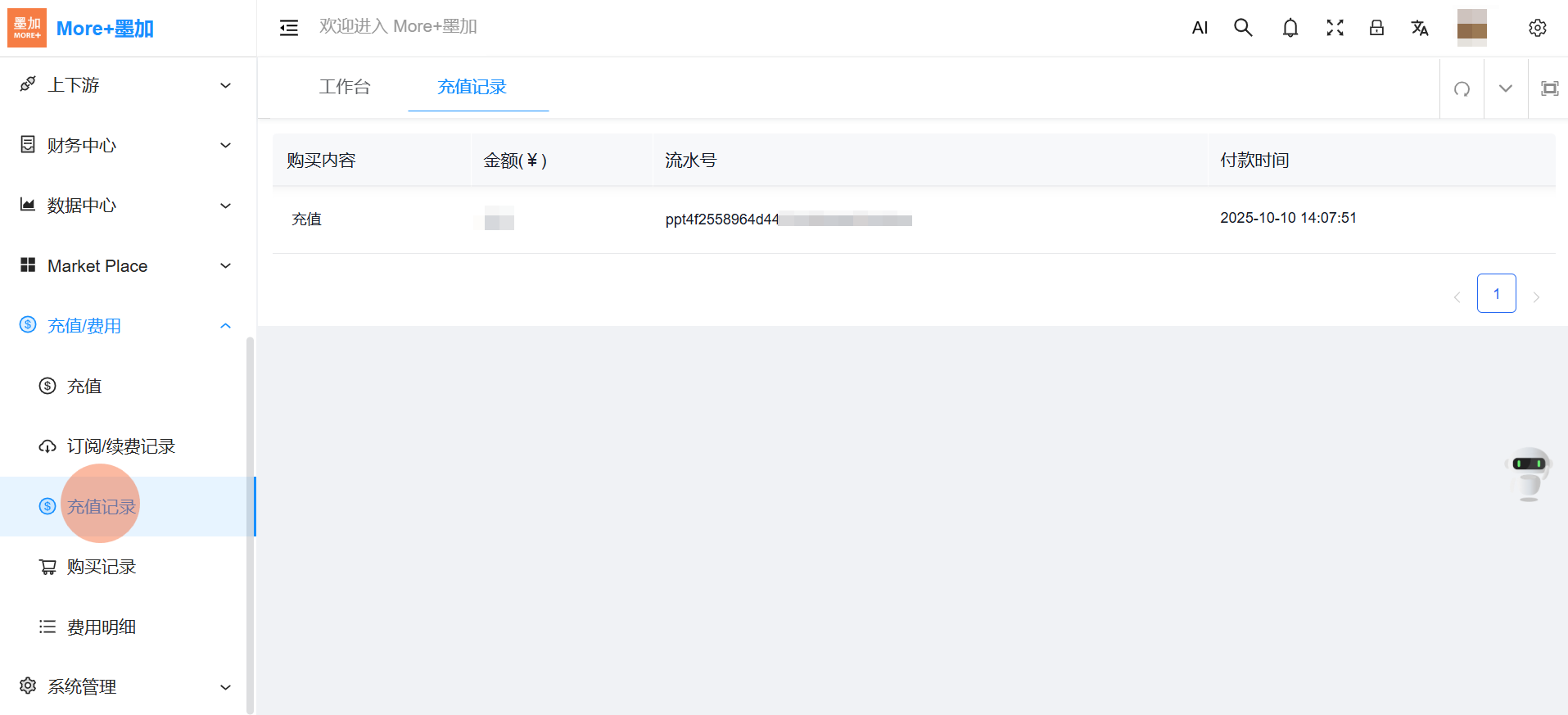Open 订阅/续费记录 in the sidebar
Image resolution: width=1568 pixels, height=715 pixels.
[x=120, y=446]
